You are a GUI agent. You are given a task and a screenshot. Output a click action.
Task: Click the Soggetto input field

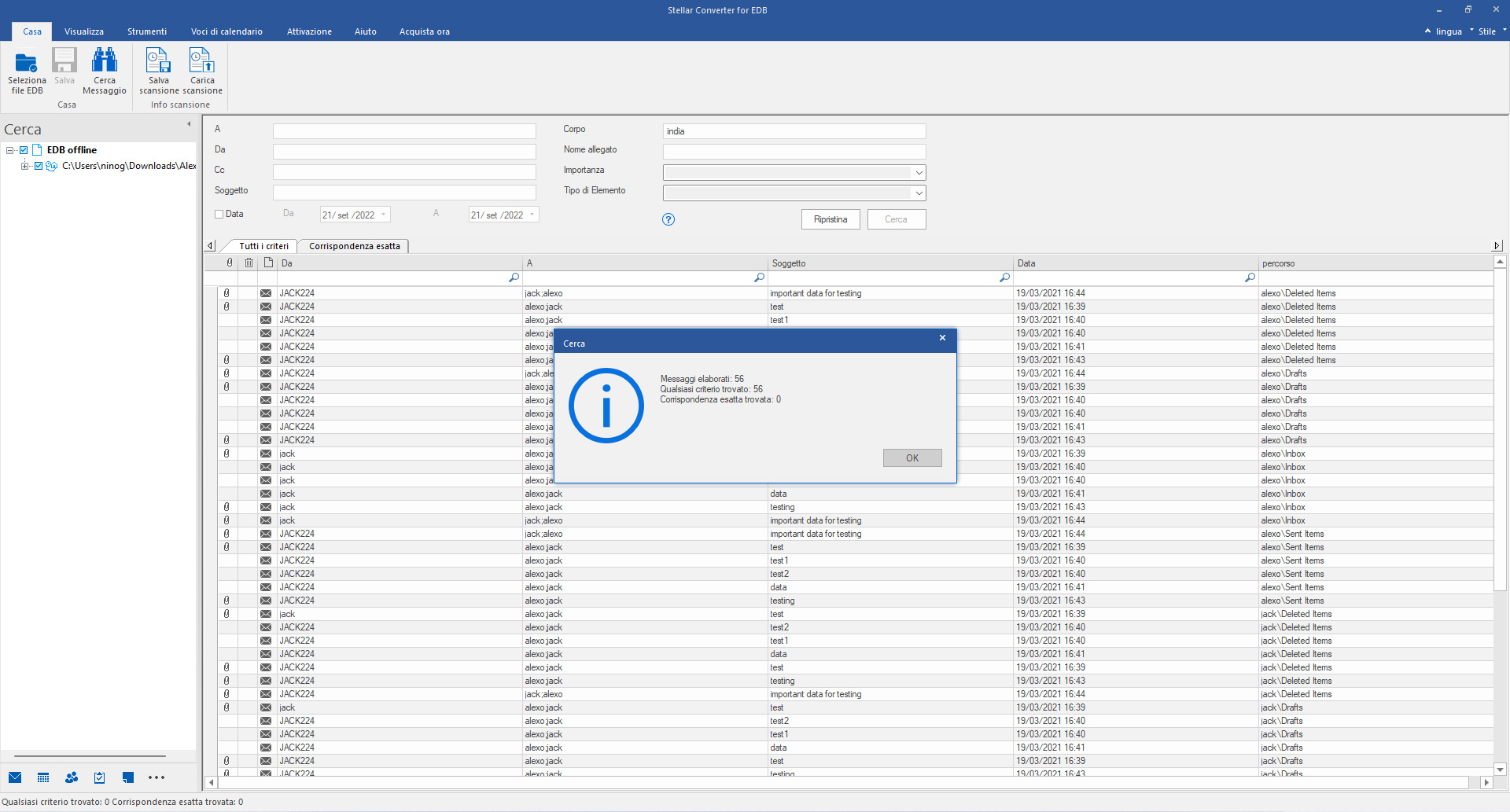[404, 193]
